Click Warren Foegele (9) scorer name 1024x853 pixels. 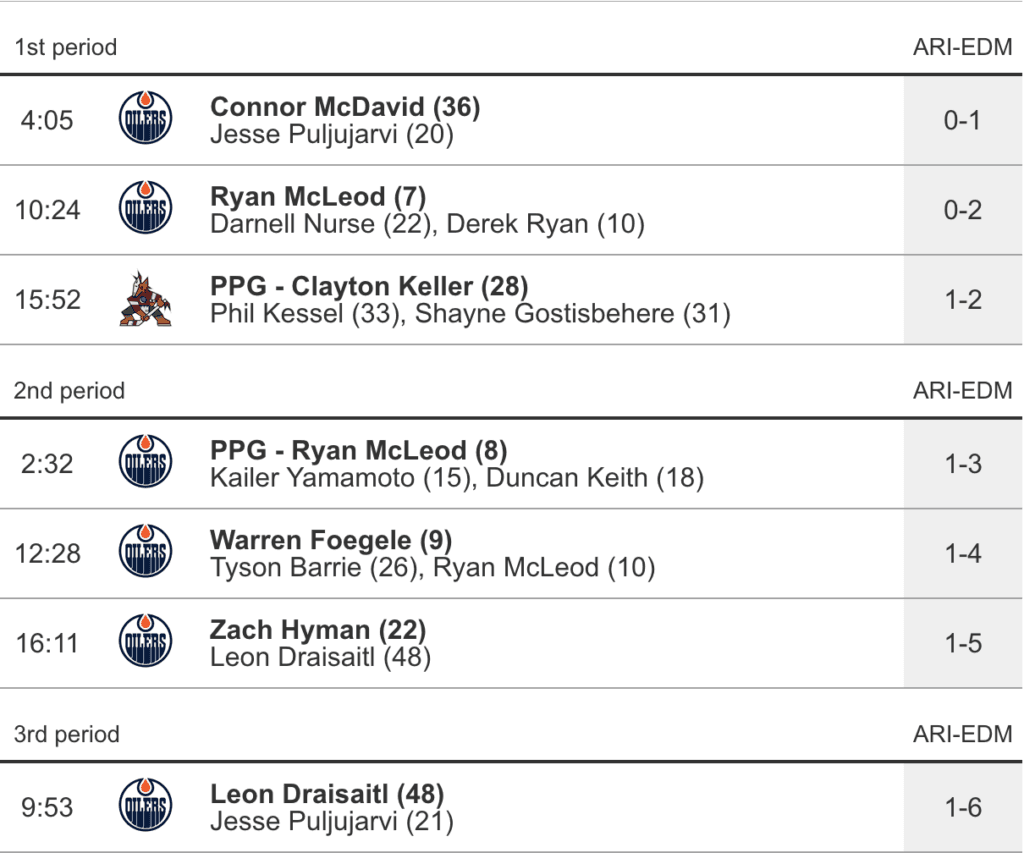click(x=331, y=541)
